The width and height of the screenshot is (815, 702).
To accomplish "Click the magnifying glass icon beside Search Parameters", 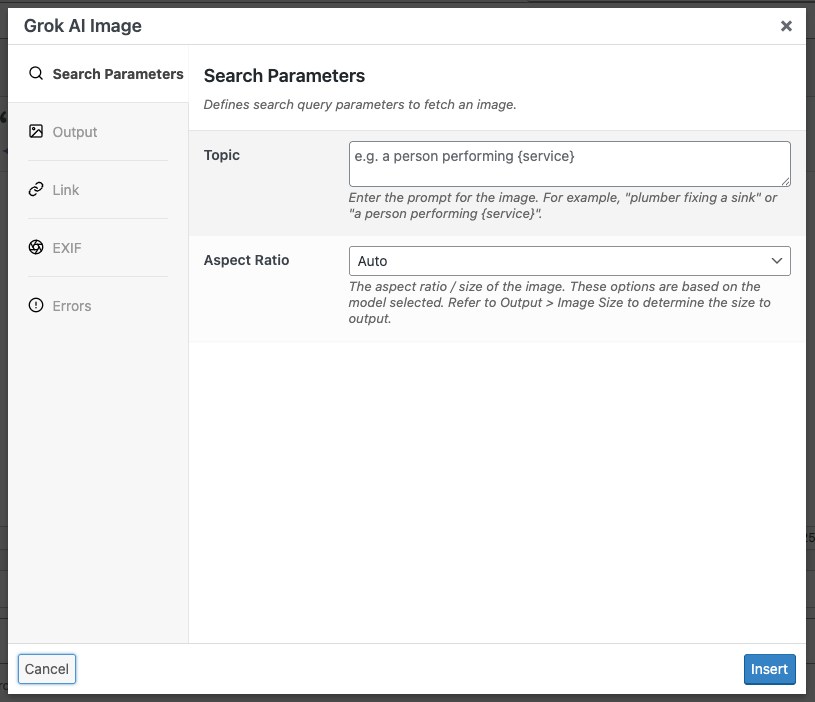I will [x=36, y=73].
